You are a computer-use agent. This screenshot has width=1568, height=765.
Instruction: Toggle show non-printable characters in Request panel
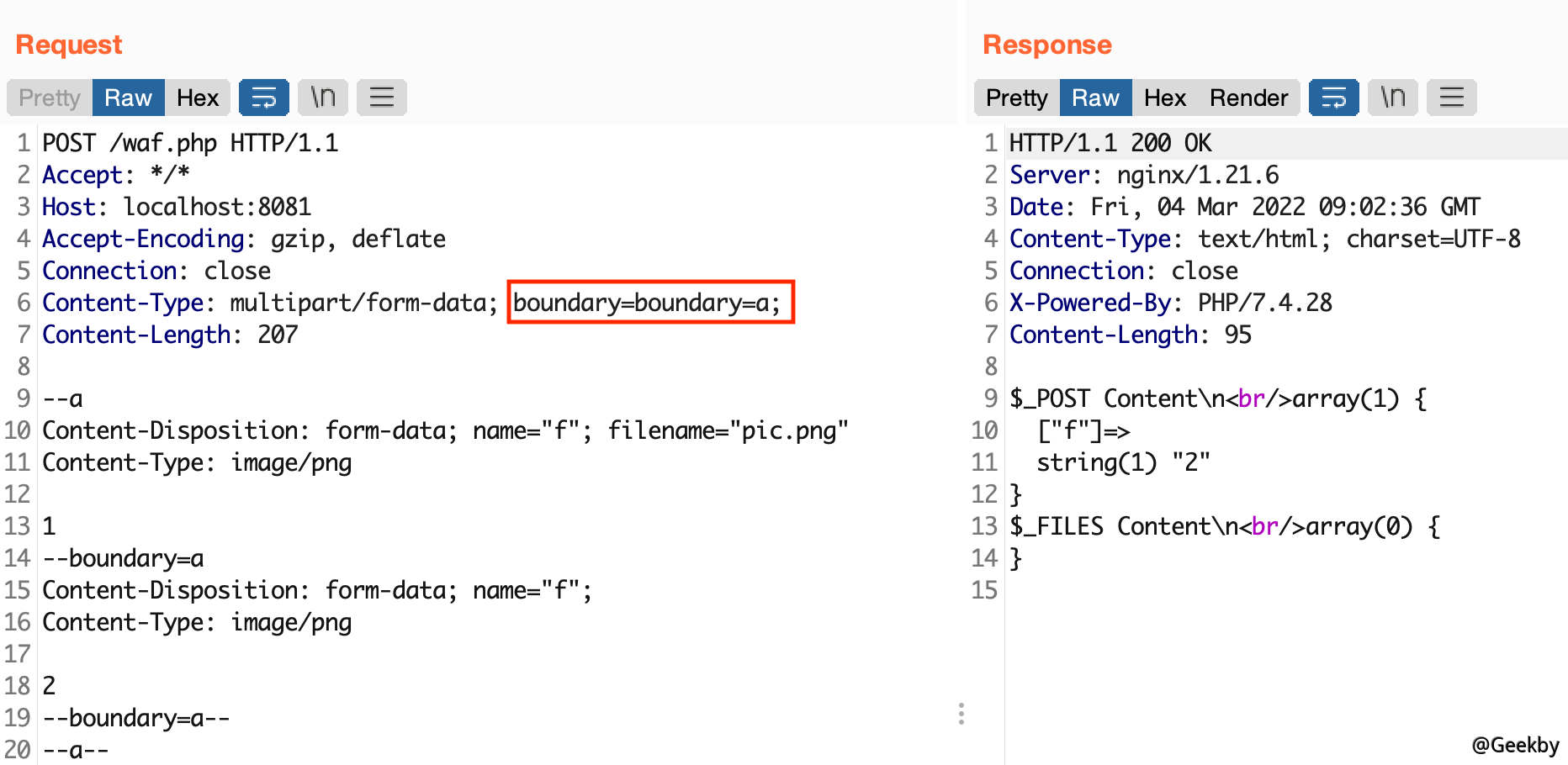[x=322, y=98]
